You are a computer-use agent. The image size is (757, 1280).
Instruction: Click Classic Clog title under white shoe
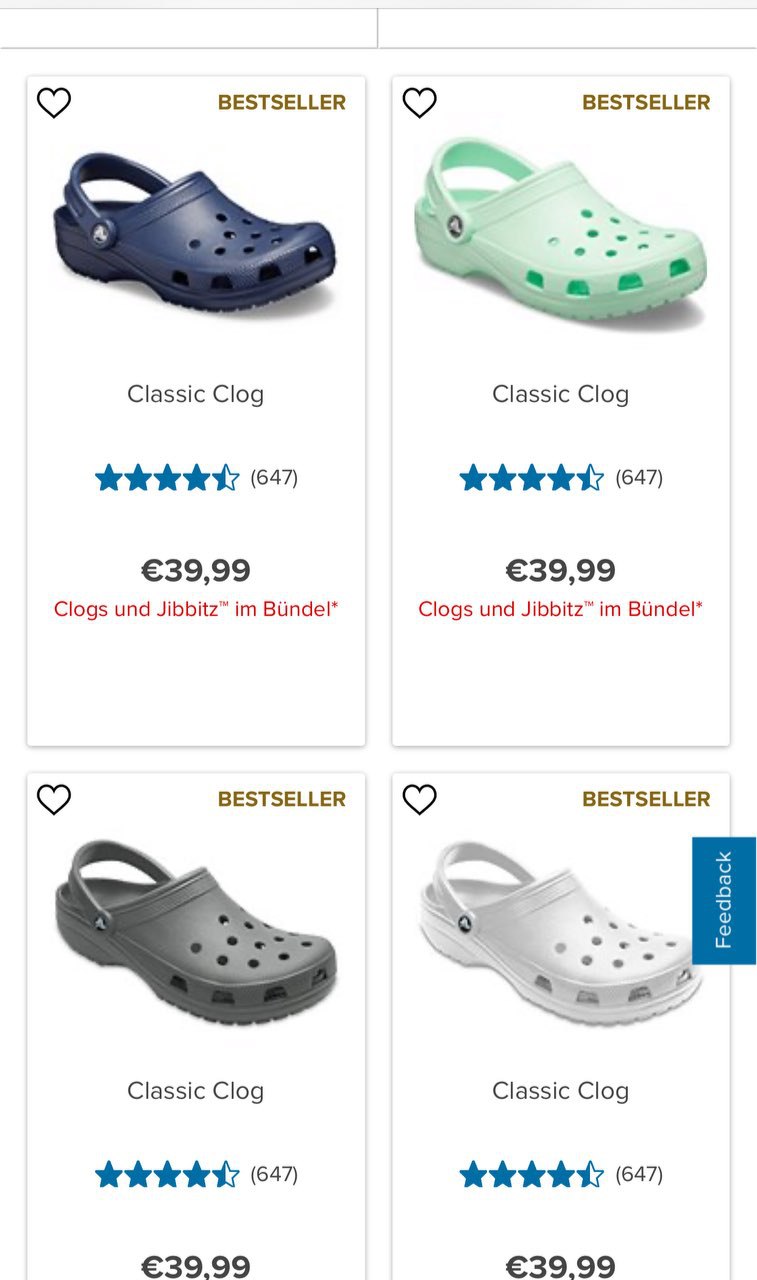(x=561, y=1091)
